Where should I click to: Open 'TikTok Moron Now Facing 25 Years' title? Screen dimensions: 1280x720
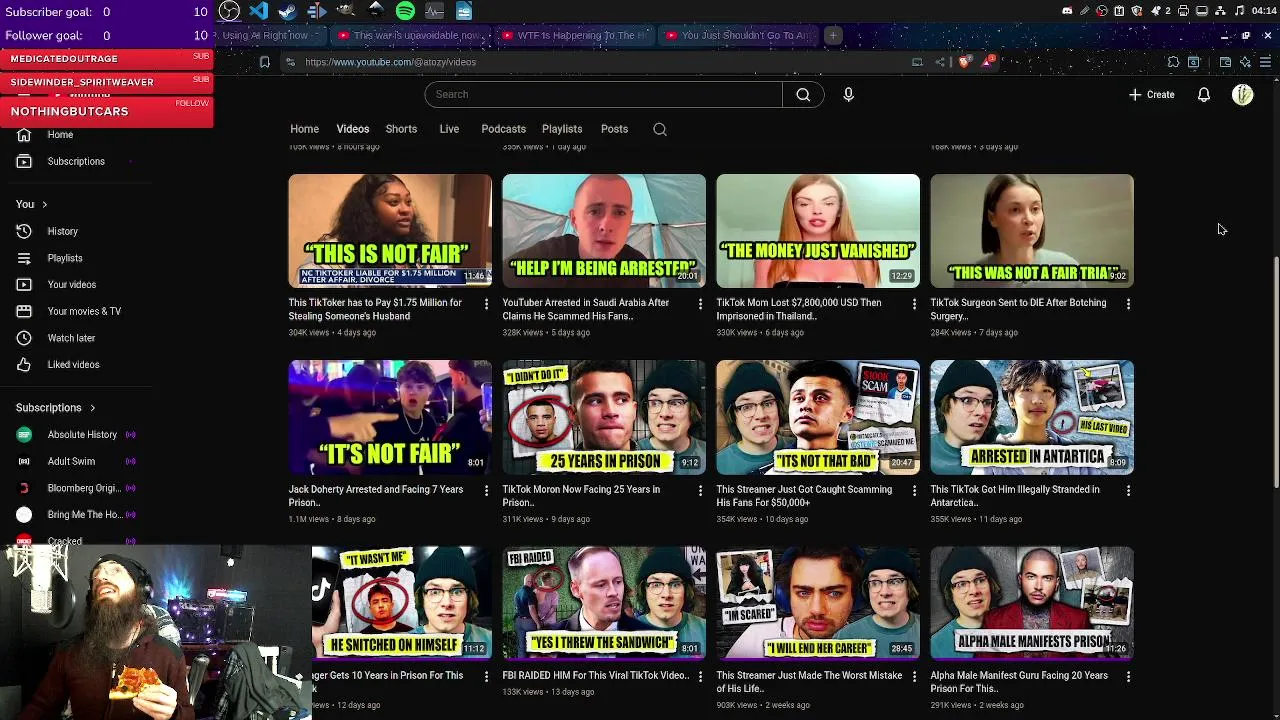point(581,496)
